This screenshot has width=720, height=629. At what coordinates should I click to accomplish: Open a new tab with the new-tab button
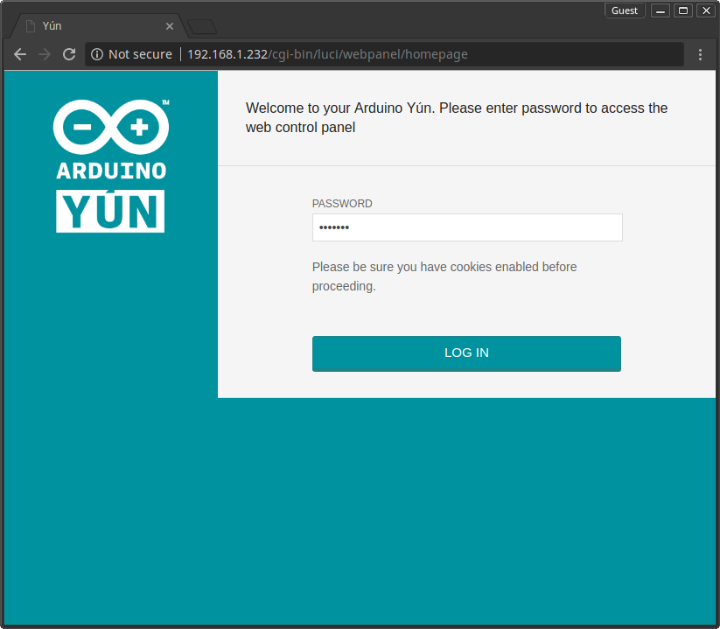click(202, 26)
